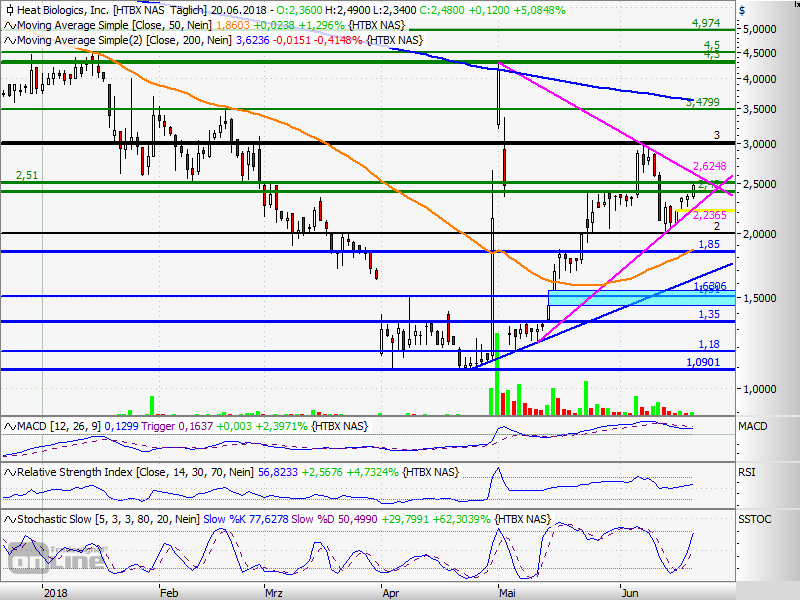The image size is (800, 600).
Task: Click the Jun label on the time axis
Action: pos(630,593)
